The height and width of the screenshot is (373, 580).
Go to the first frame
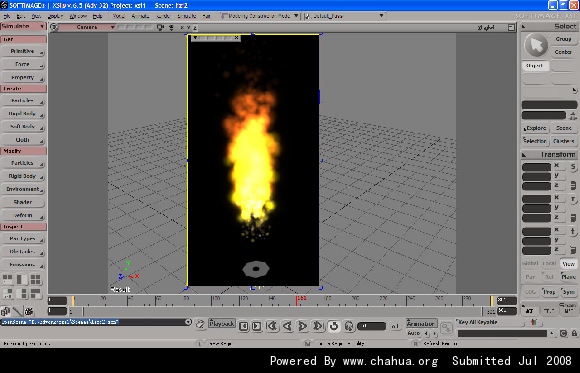pyautogui.click(x=272, y=326)
